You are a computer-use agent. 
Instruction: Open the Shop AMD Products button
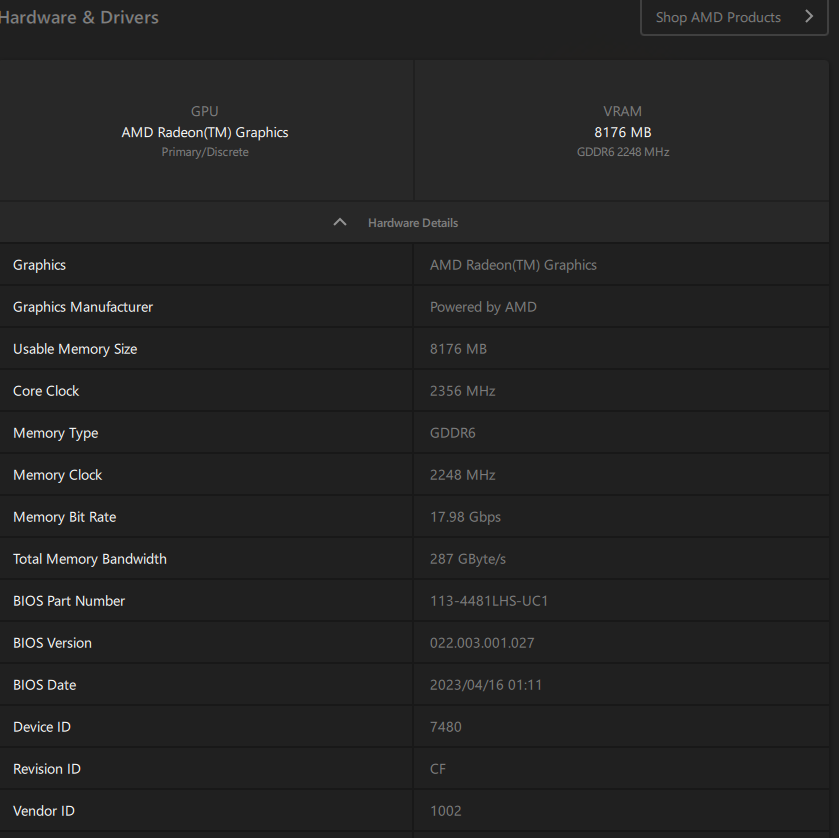click(734, 17)
